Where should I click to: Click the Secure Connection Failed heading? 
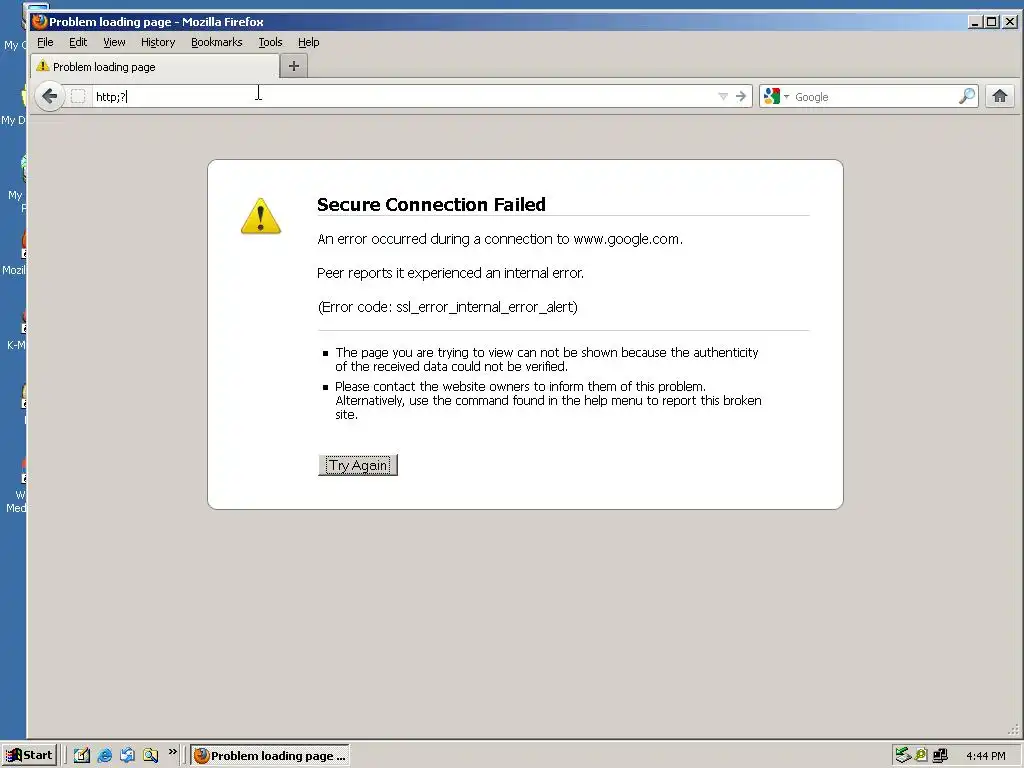point(431,204)
